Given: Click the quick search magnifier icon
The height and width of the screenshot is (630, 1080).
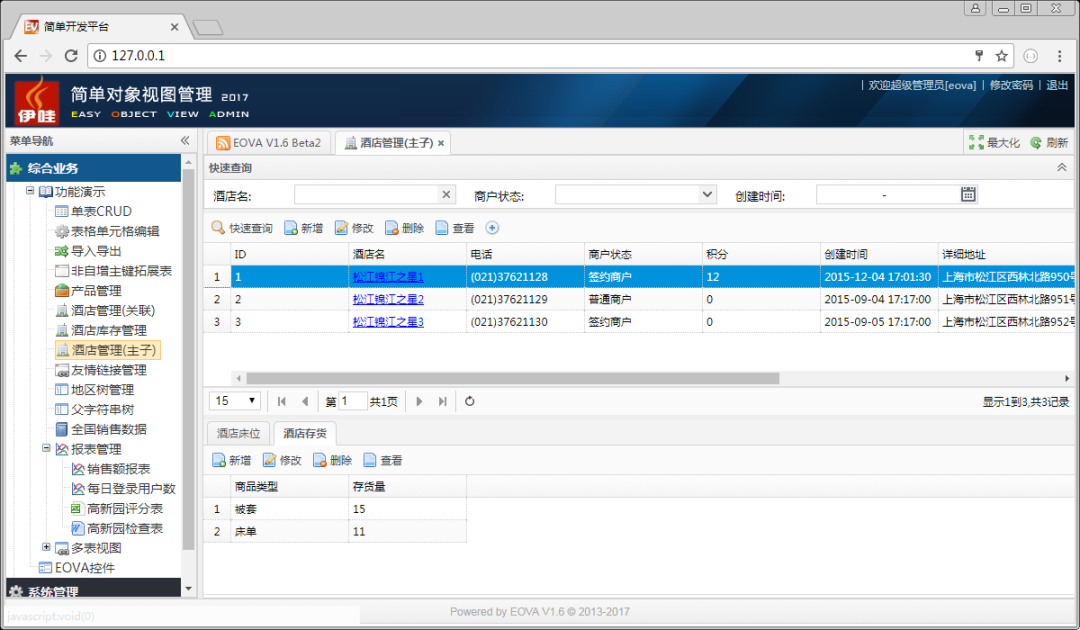Looking at the screenshot, I should (x=218, y=228).
